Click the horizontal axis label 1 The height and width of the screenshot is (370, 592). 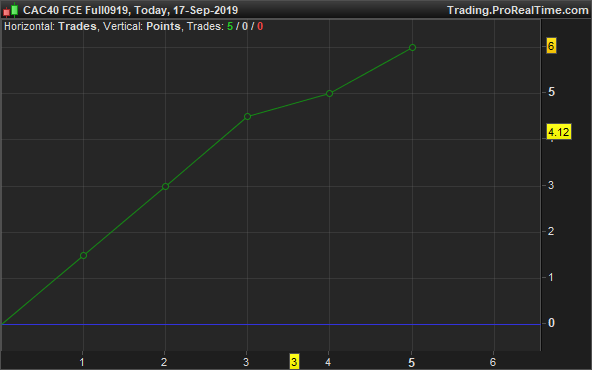(x=82, y=362)
